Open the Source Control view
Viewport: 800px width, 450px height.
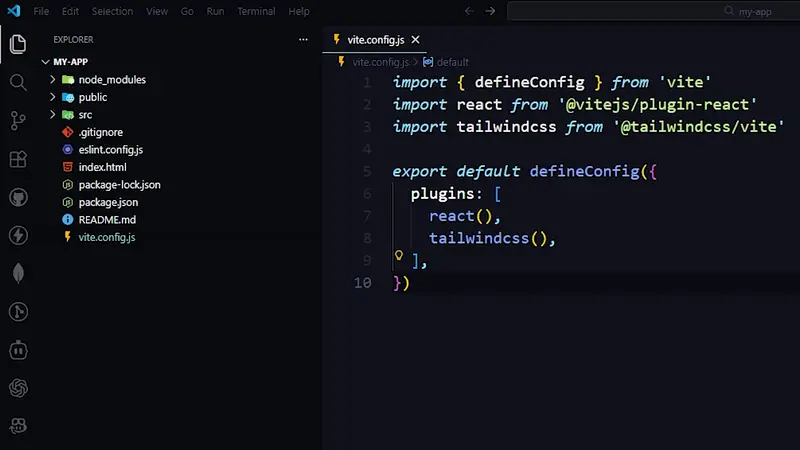coord(17,120)
